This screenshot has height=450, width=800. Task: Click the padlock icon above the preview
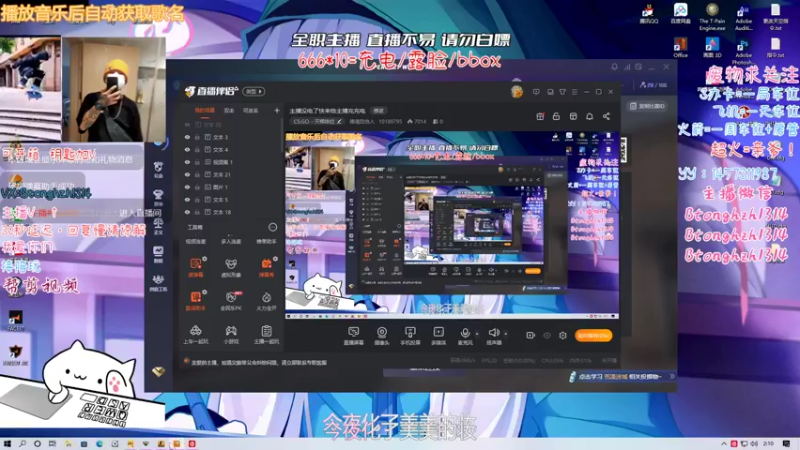click(x=556, y=116)
